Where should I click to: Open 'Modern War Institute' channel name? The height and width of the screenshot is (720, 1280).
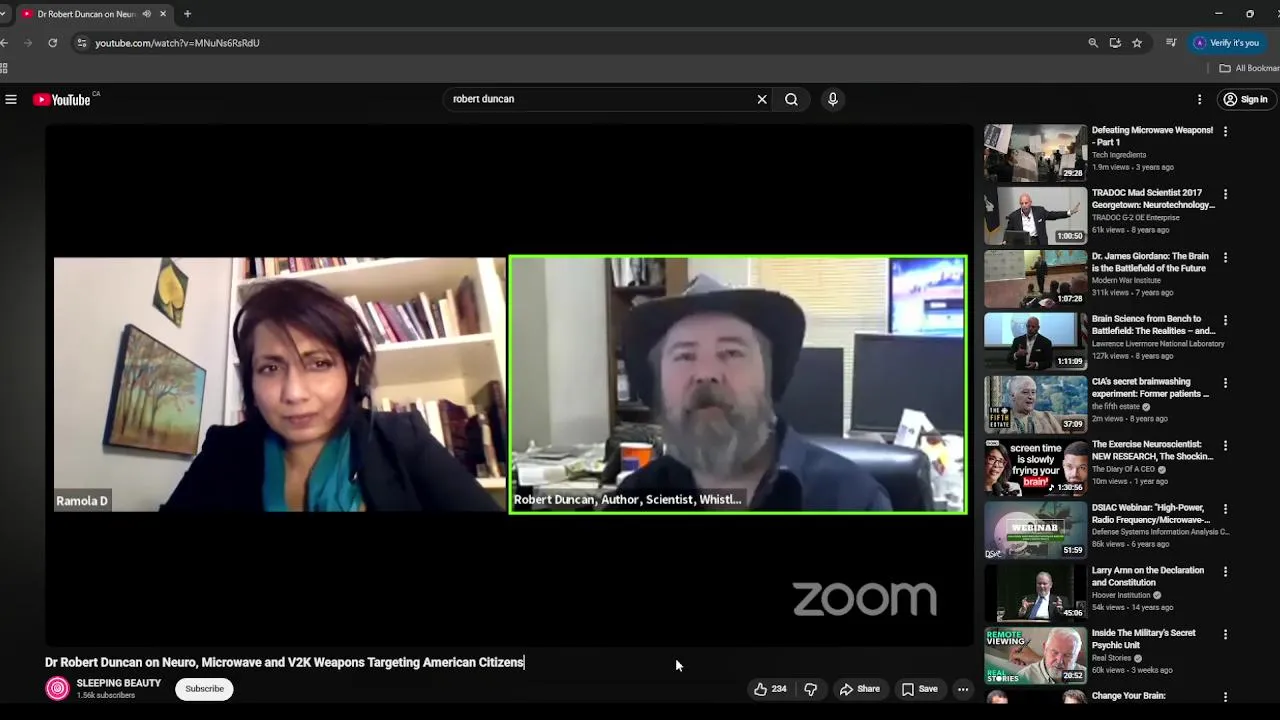click(1127, 281)
